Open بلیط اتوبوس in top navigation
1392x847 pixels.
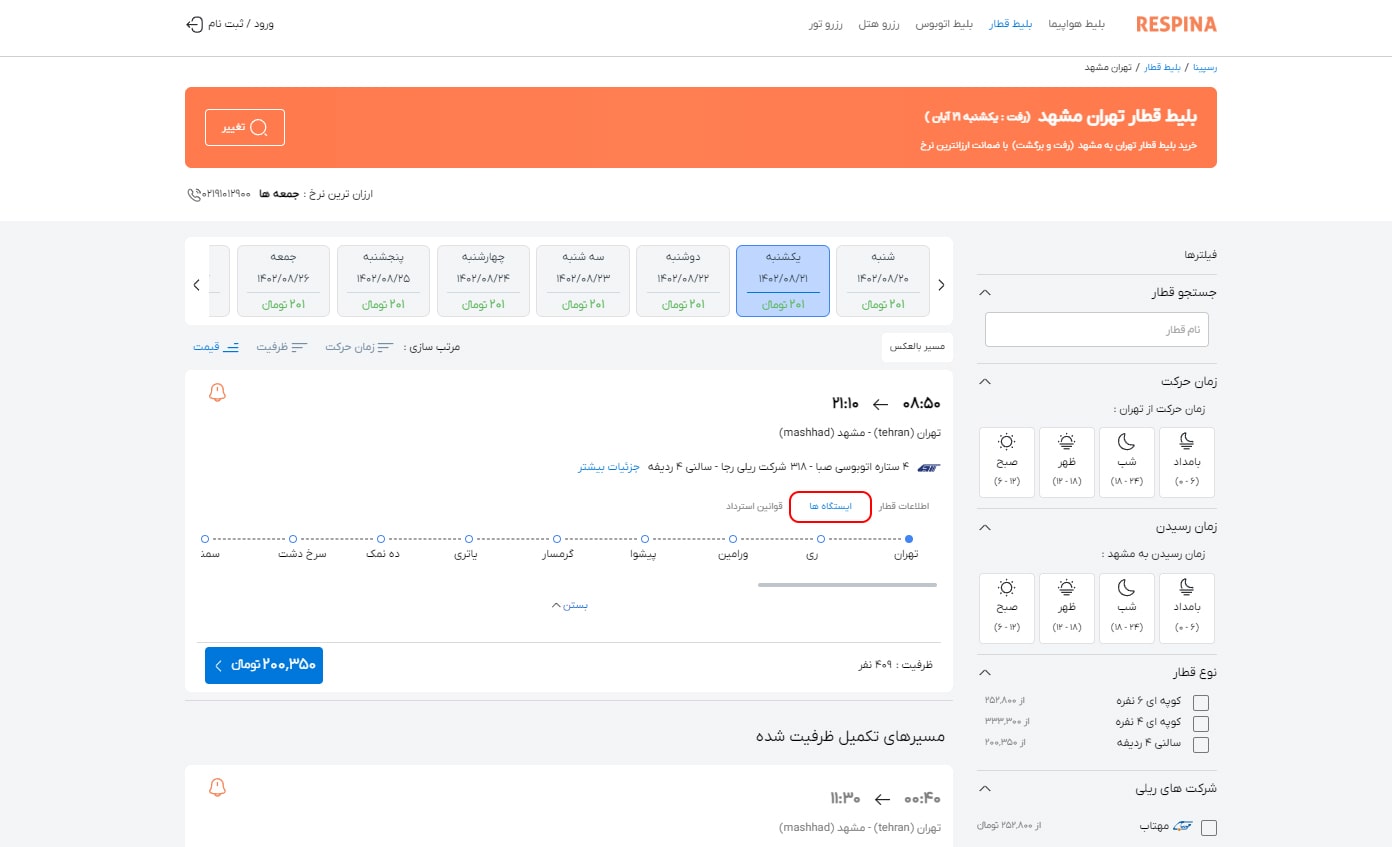tap(945, 24)
